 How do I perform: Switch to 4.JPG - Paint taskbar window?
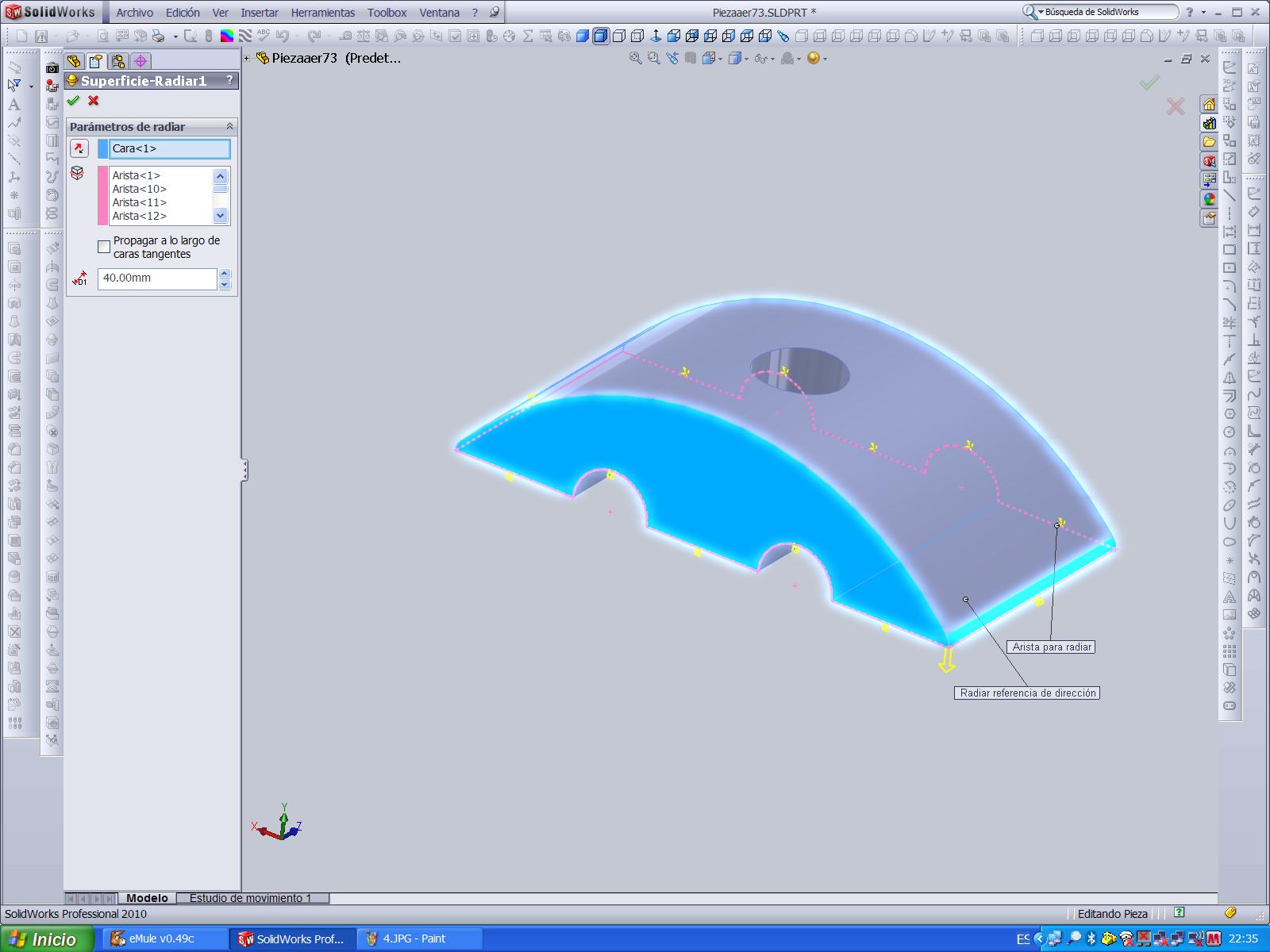tap(419, 939)
